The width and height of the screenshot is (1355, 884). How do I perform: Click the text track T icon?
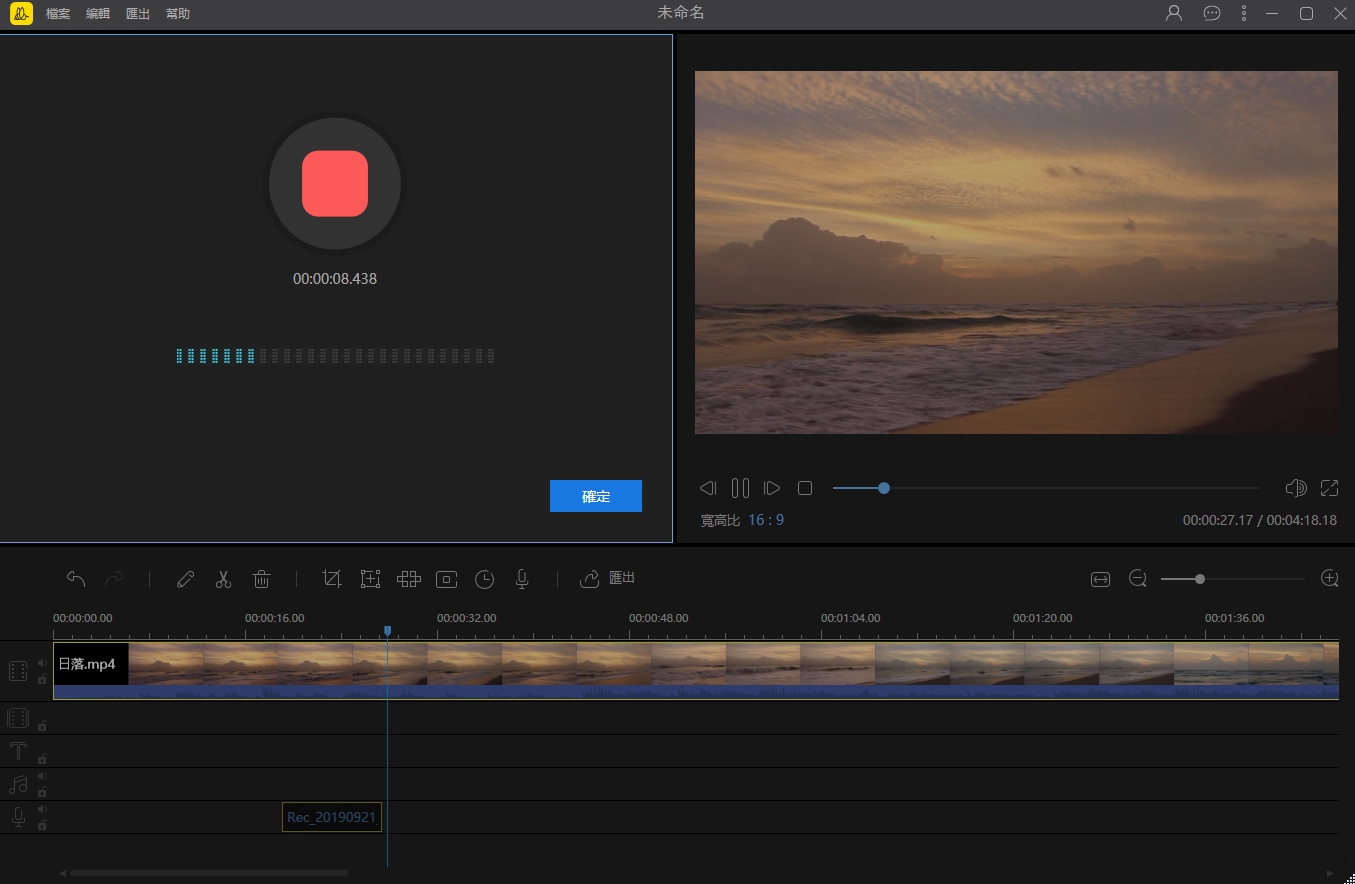pyautogui.click(x=17, y=751)
